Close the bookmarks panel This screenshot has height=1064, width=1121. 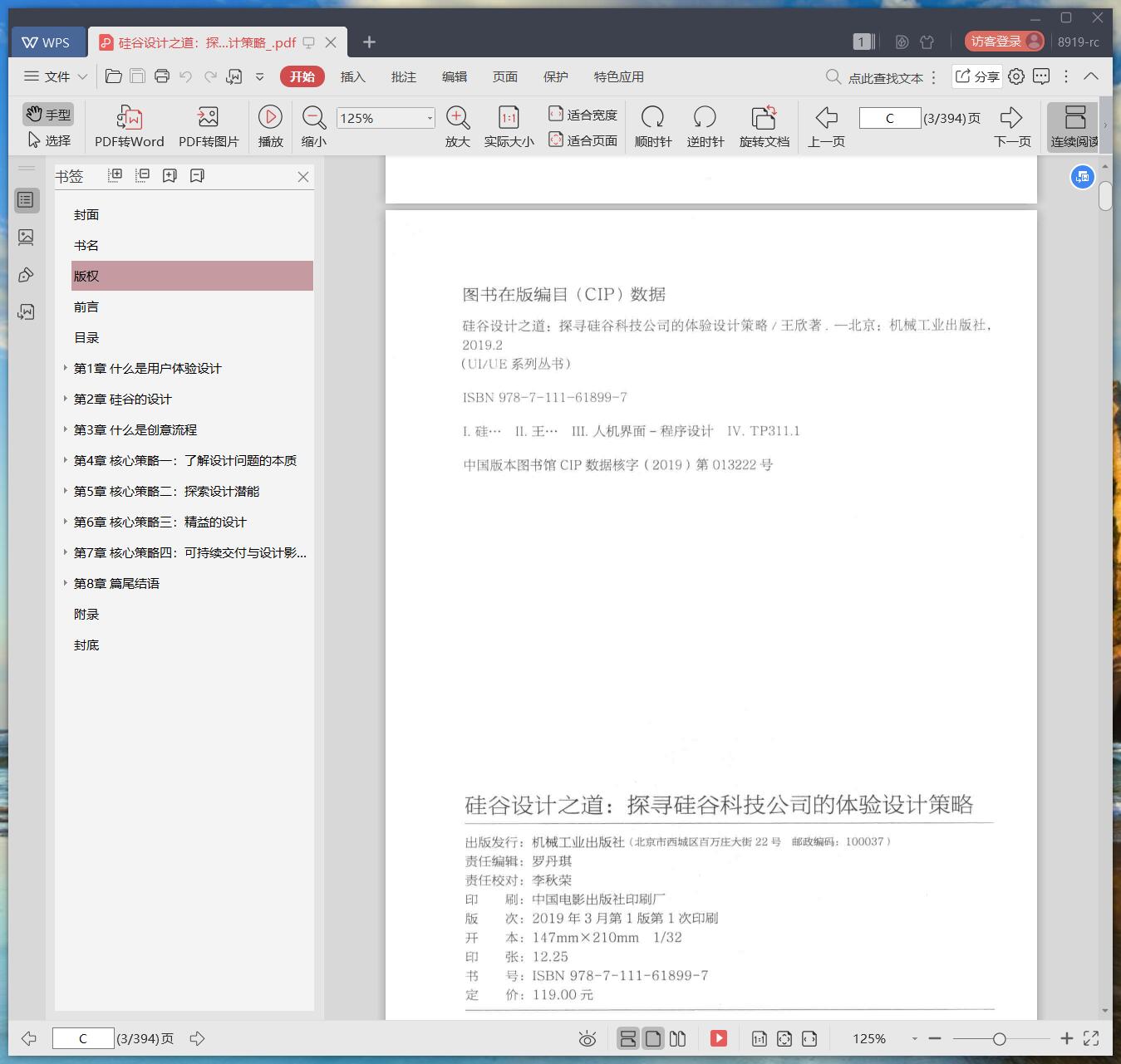303,177
